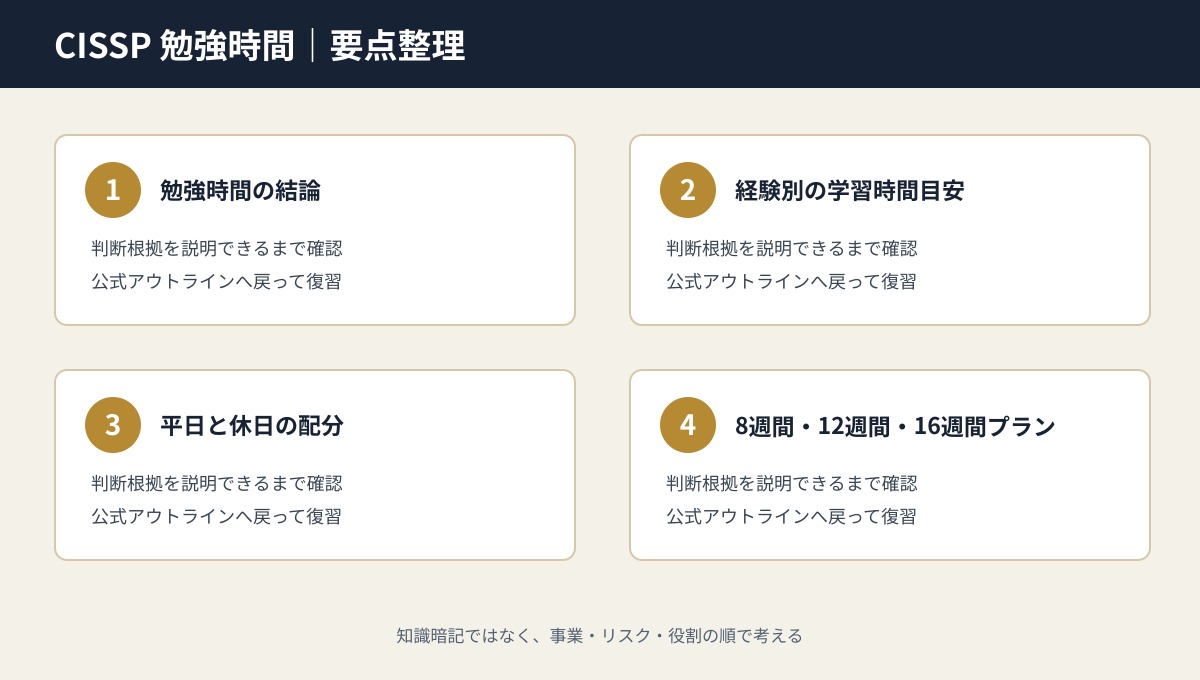The height and width of the screenshot is (680, 1200).
Task: Select the heading 勉強時間の結論
Action: click(x=240, y=190)
